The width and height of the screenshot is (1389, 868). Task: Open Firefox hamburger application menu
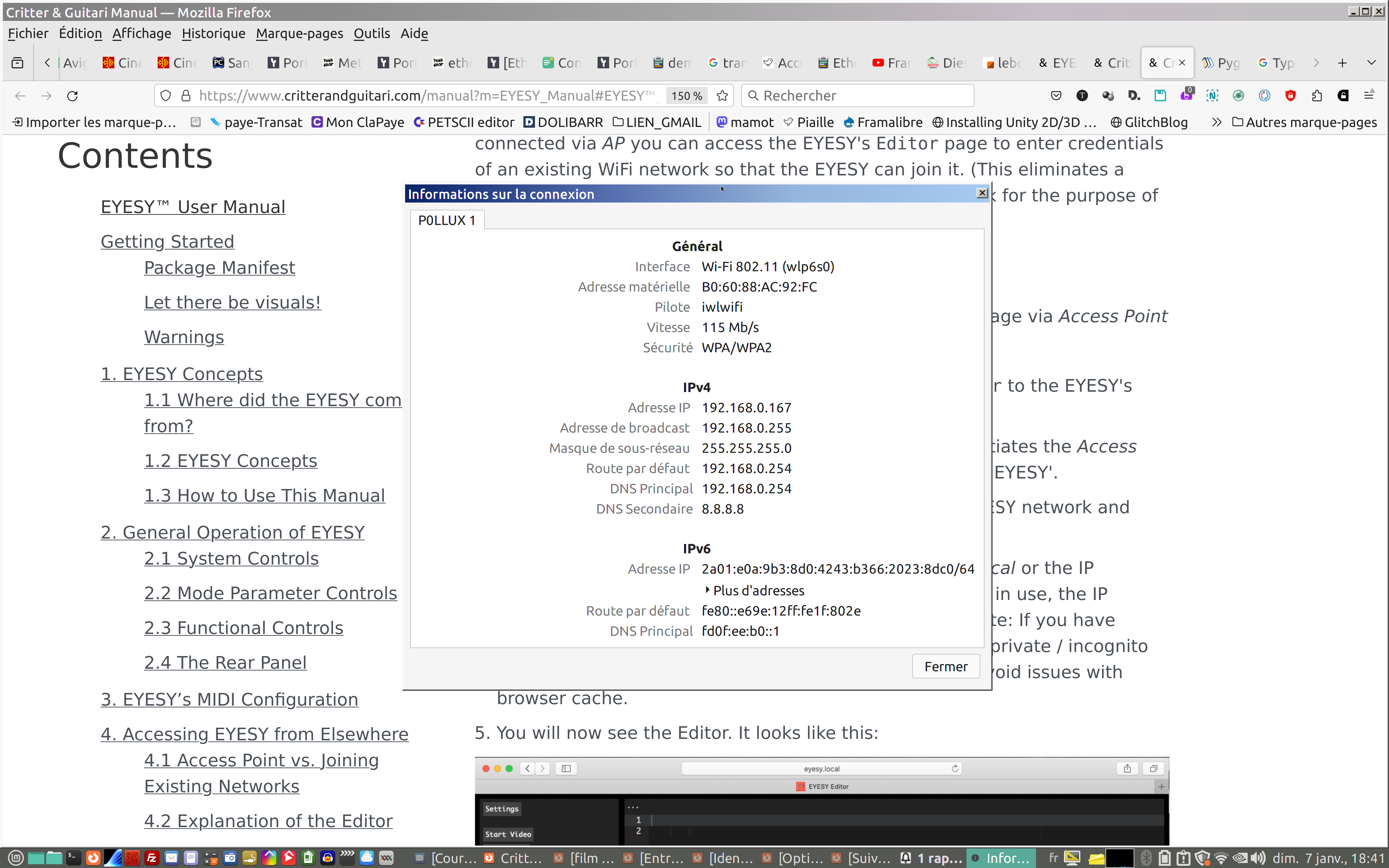(x=1369, y=96)
